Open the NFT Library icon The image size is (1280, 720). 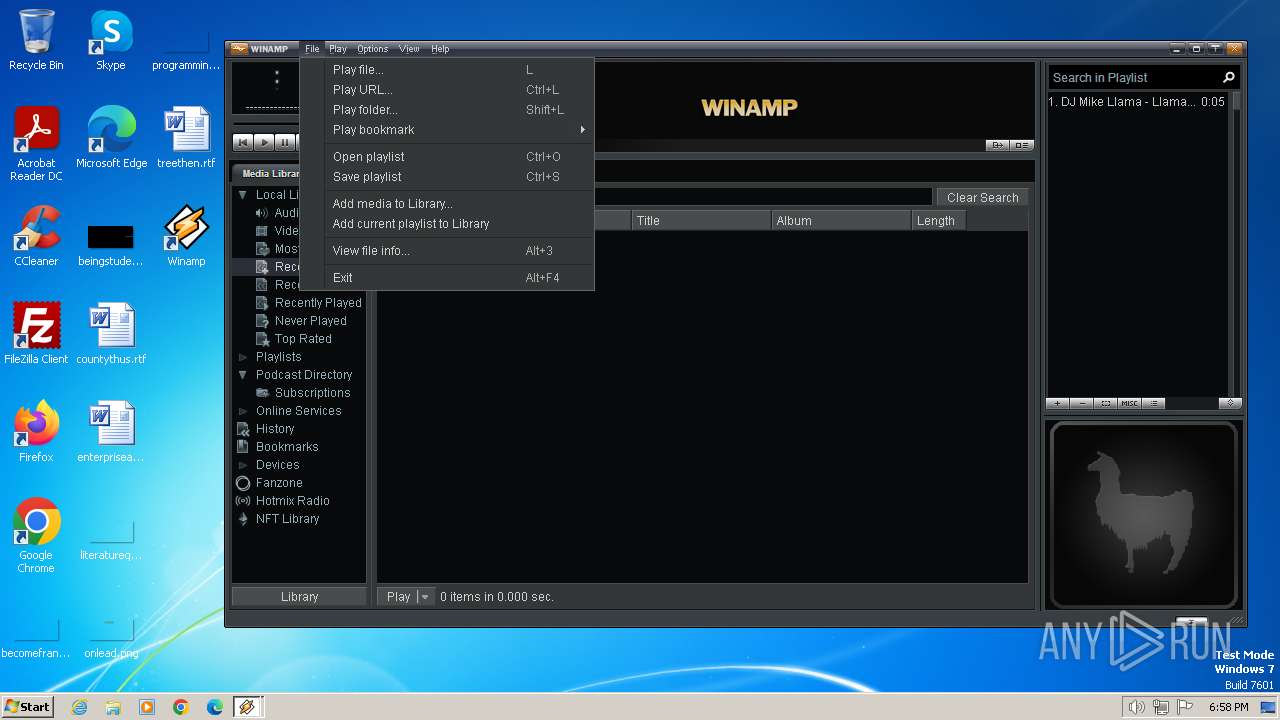(243, 519)
